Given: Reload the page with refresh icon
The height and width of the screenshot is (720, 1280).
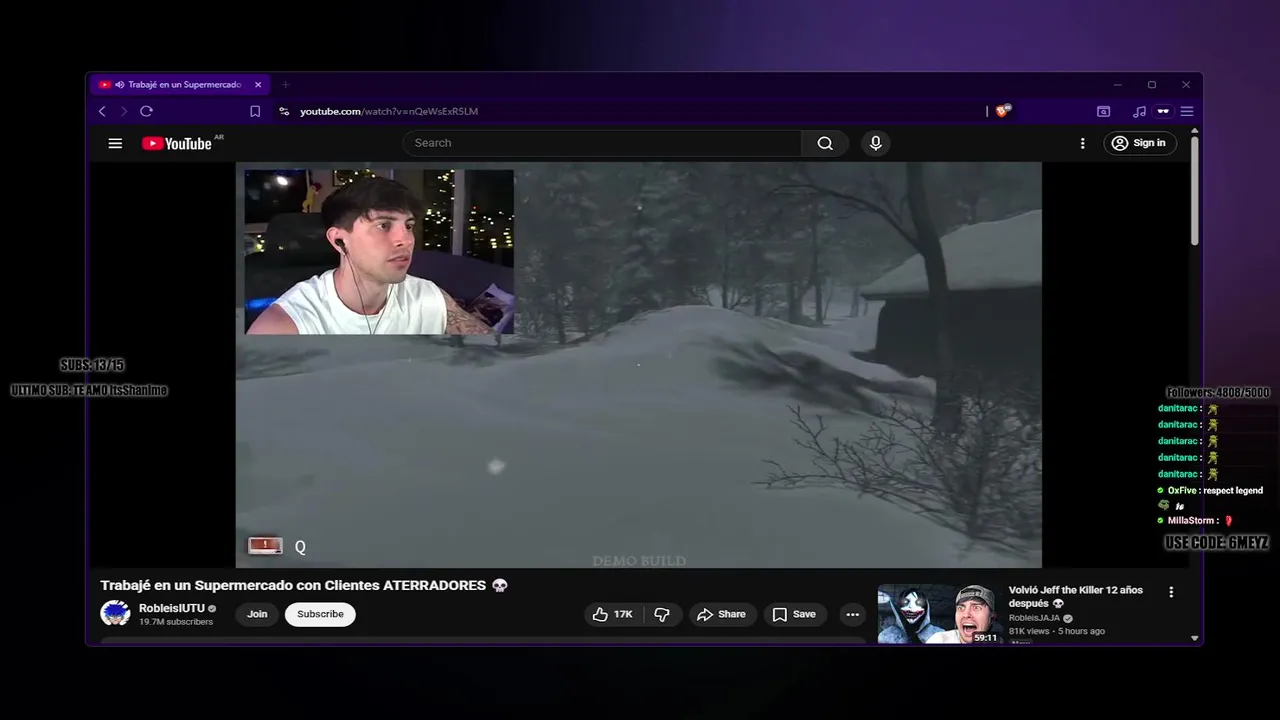Looking at the screenshot, I should [x=146, y=111].
